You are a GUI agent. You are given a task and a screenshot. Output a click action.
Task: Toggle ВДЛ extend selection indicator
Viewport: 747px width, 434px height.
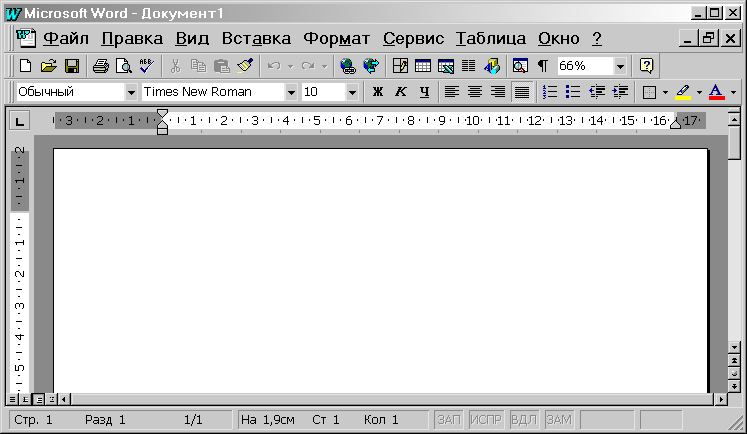pyautogui.click(x=524, y=420)
